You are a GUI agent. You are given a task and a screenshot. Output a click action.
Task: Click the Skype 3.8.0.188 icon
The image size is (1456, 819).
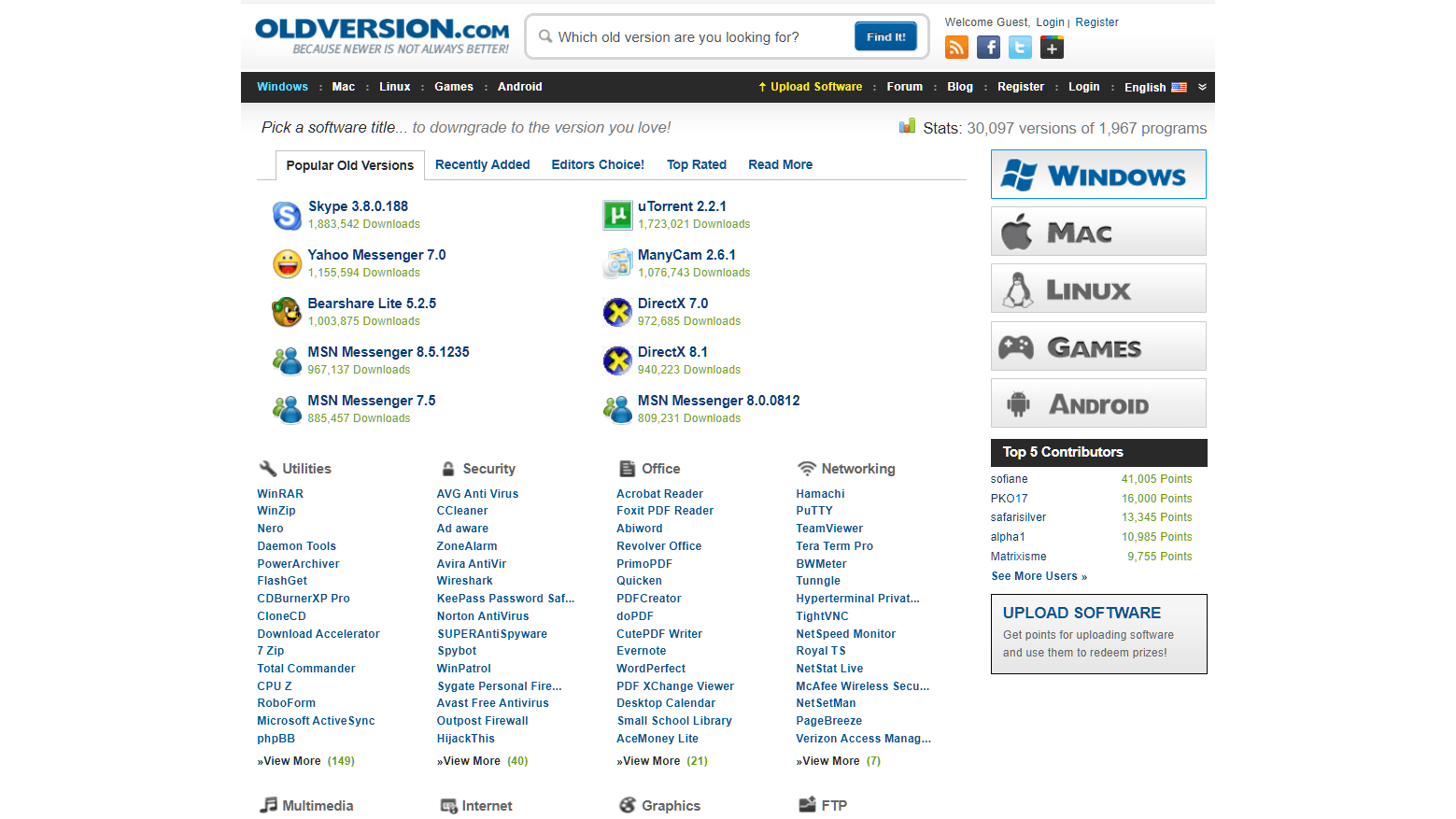pyautogui.click(x=287, y=215)
